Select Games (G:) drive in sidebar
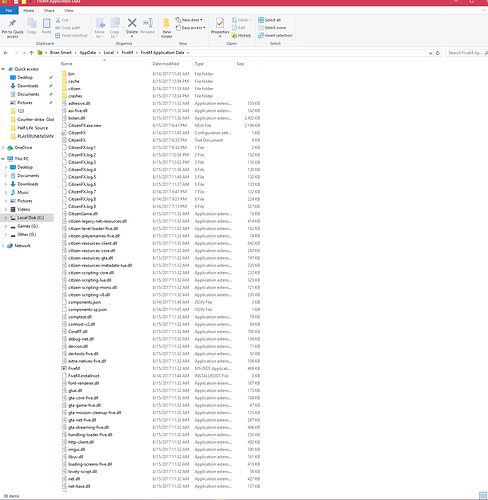This screenshot has height=500, width=488. point(28,226)
